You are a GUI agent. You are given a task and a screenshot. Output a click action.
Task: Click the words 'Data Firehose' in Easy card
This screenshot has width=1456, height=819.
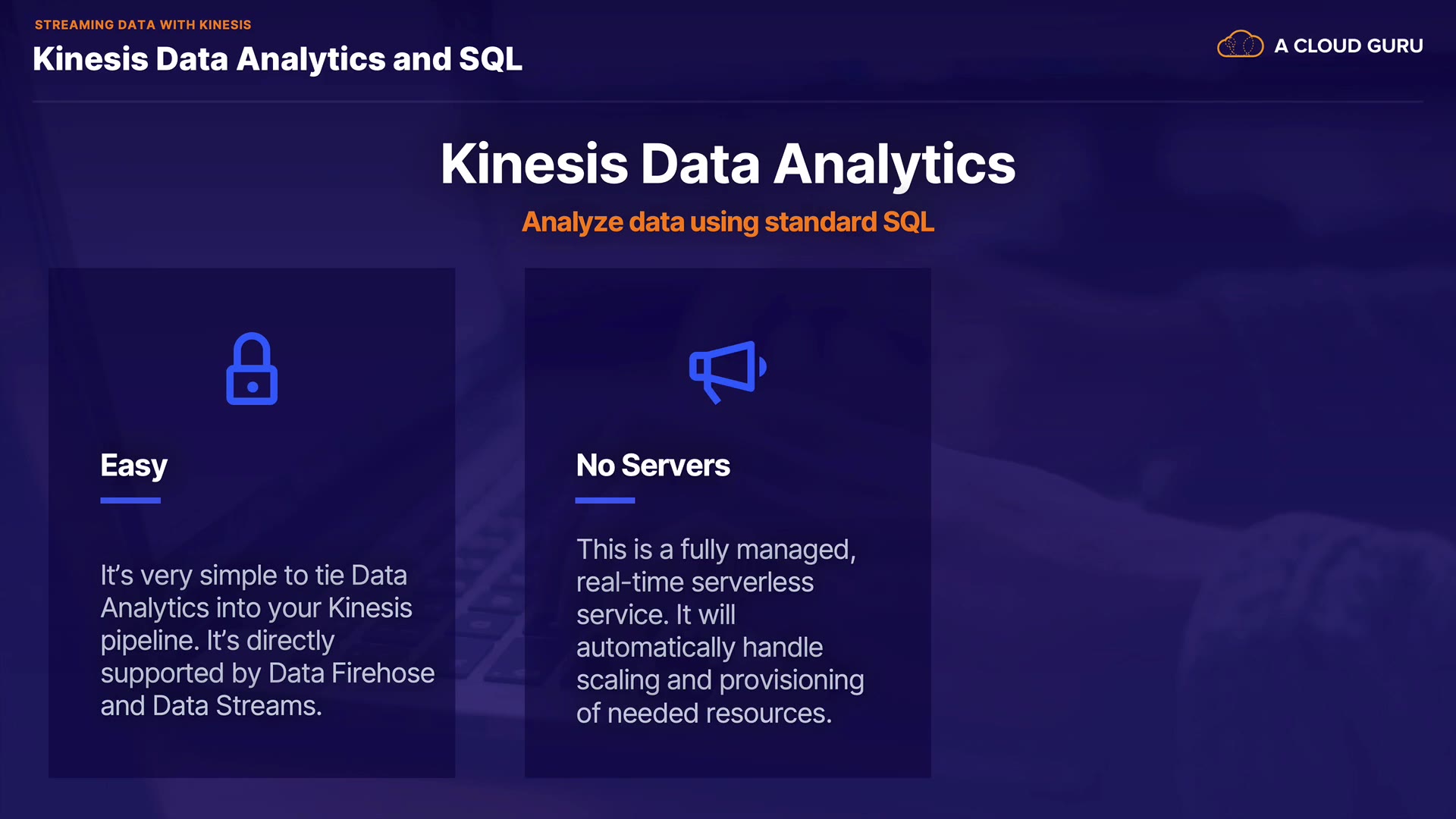pyautogui.click(x=351, y=673)
